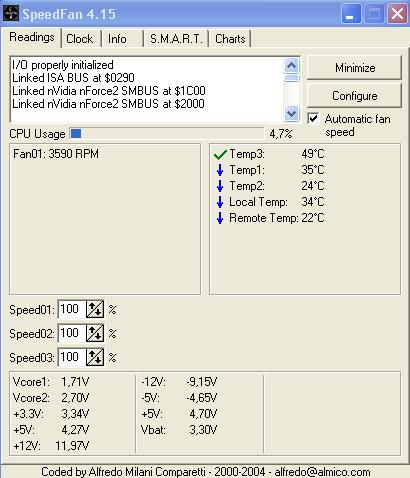Minimize the window from title bar
The height and width of the screenshot is (478, 410).
click(x=351, y=14)
